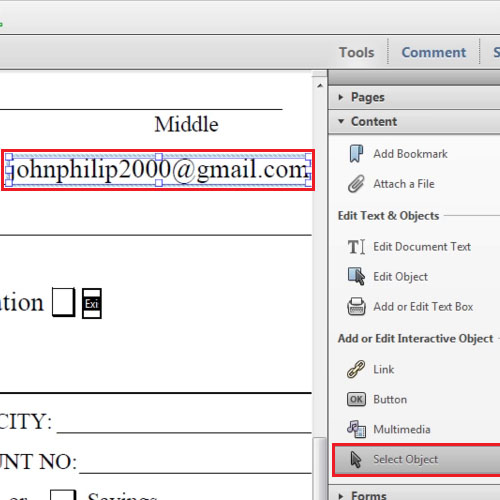Viewport: 500px width, 500px height.
Task: Open the Tools pane tab
Action: 356,52
